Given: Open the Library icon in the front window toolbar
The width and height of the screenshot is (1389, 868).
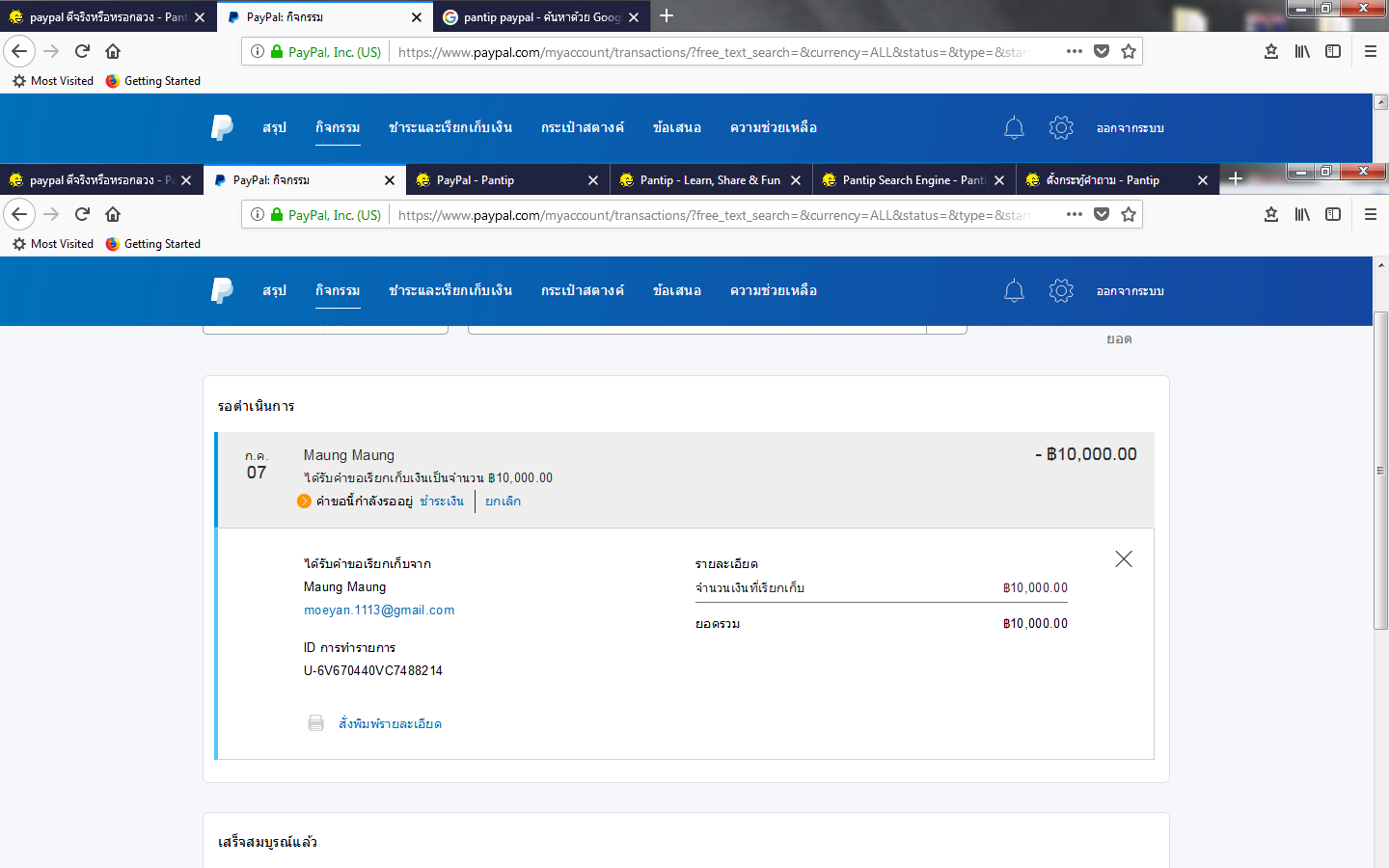Looking at the screenshot, I should (x=1302, y=214).
